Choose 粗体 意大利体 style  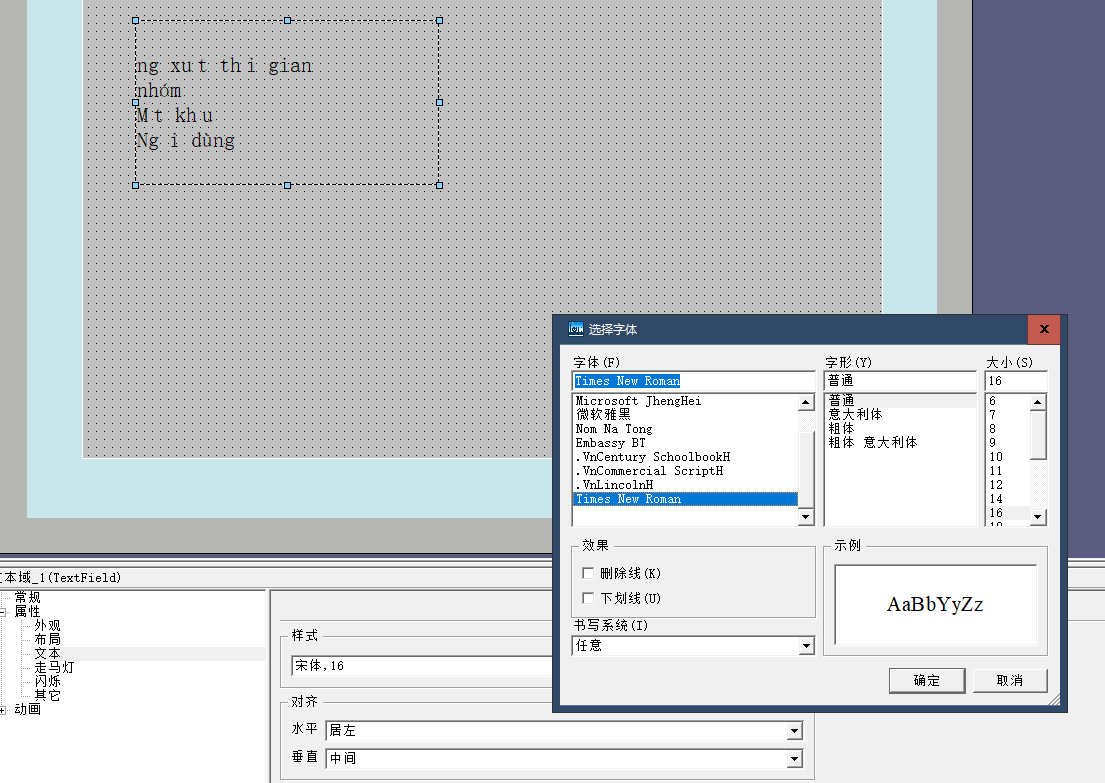[x=900, y=443]
